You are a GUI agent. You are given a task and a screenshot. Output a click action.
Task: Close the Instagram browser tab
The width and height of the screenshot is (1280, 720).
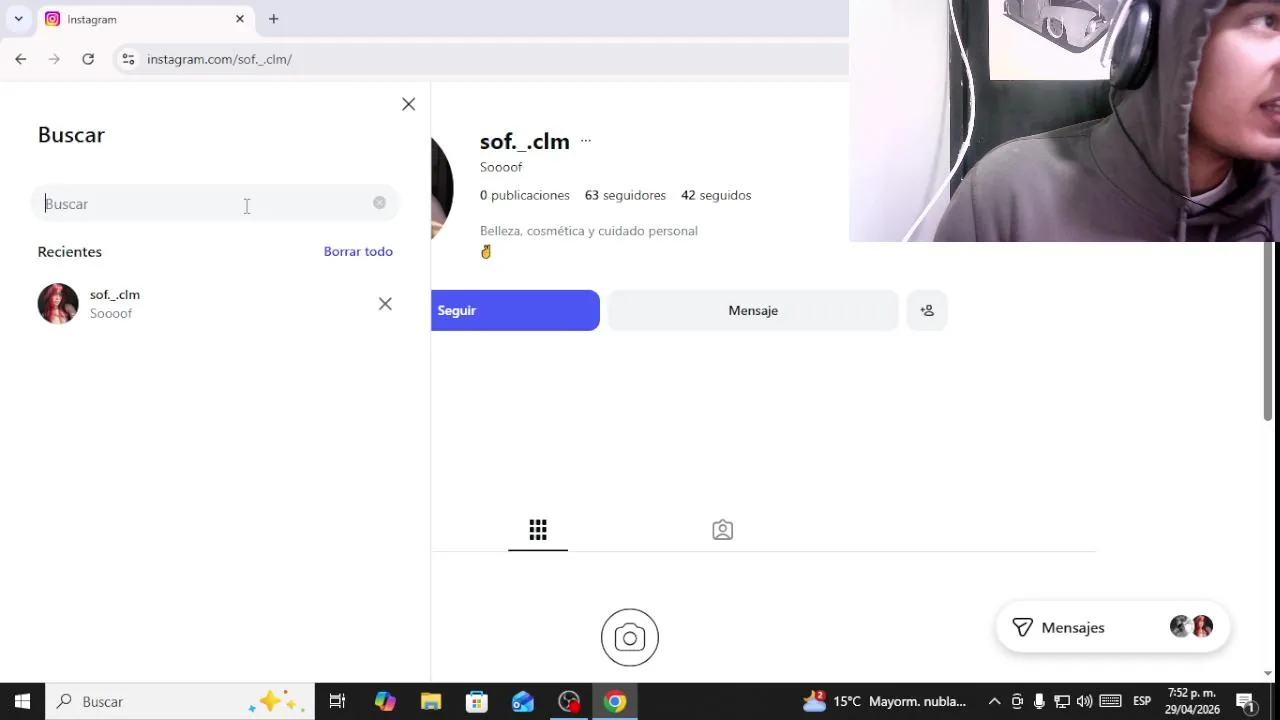pos(240,19)
